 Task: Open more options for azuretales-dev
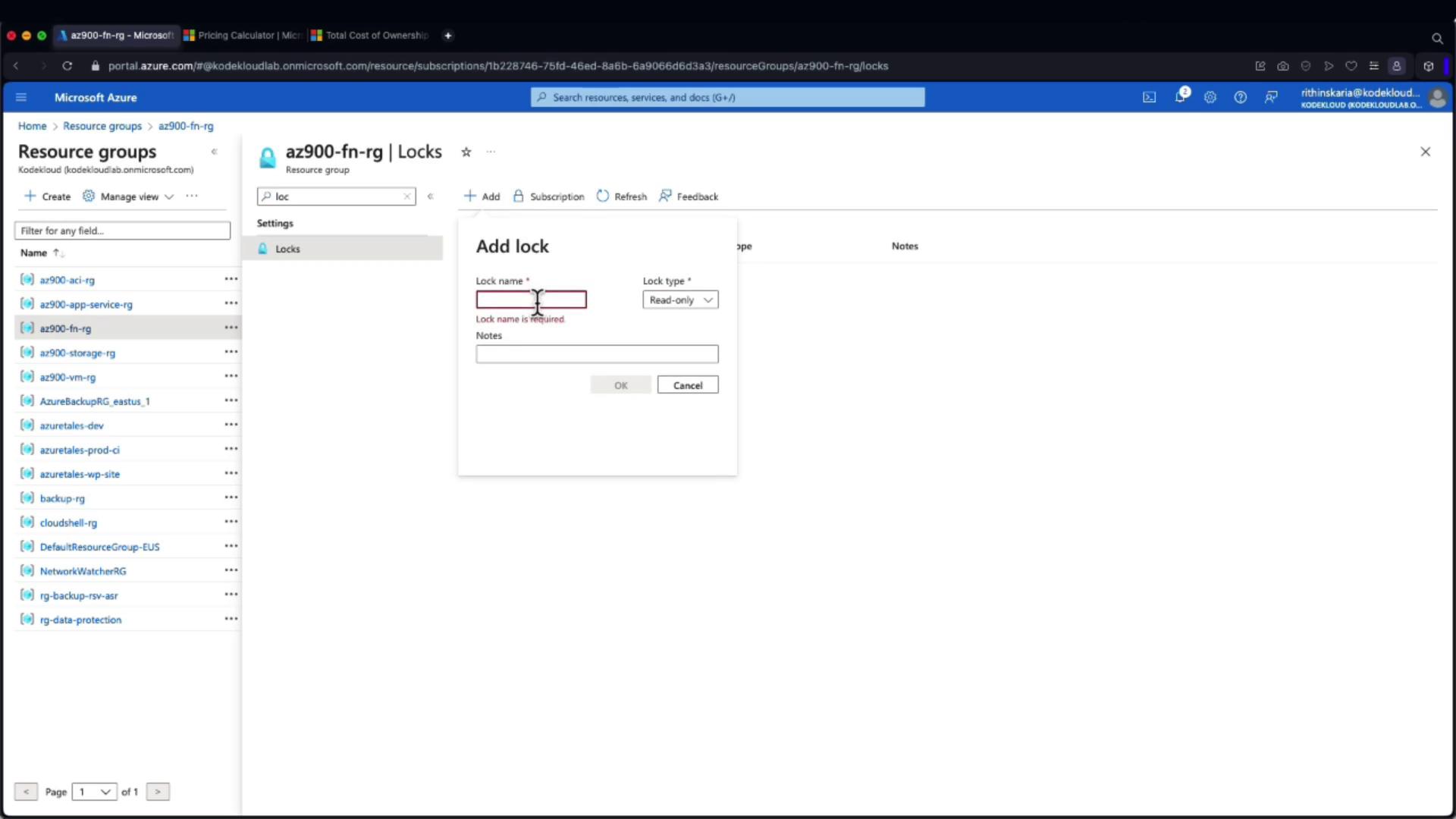pos(231,425)
